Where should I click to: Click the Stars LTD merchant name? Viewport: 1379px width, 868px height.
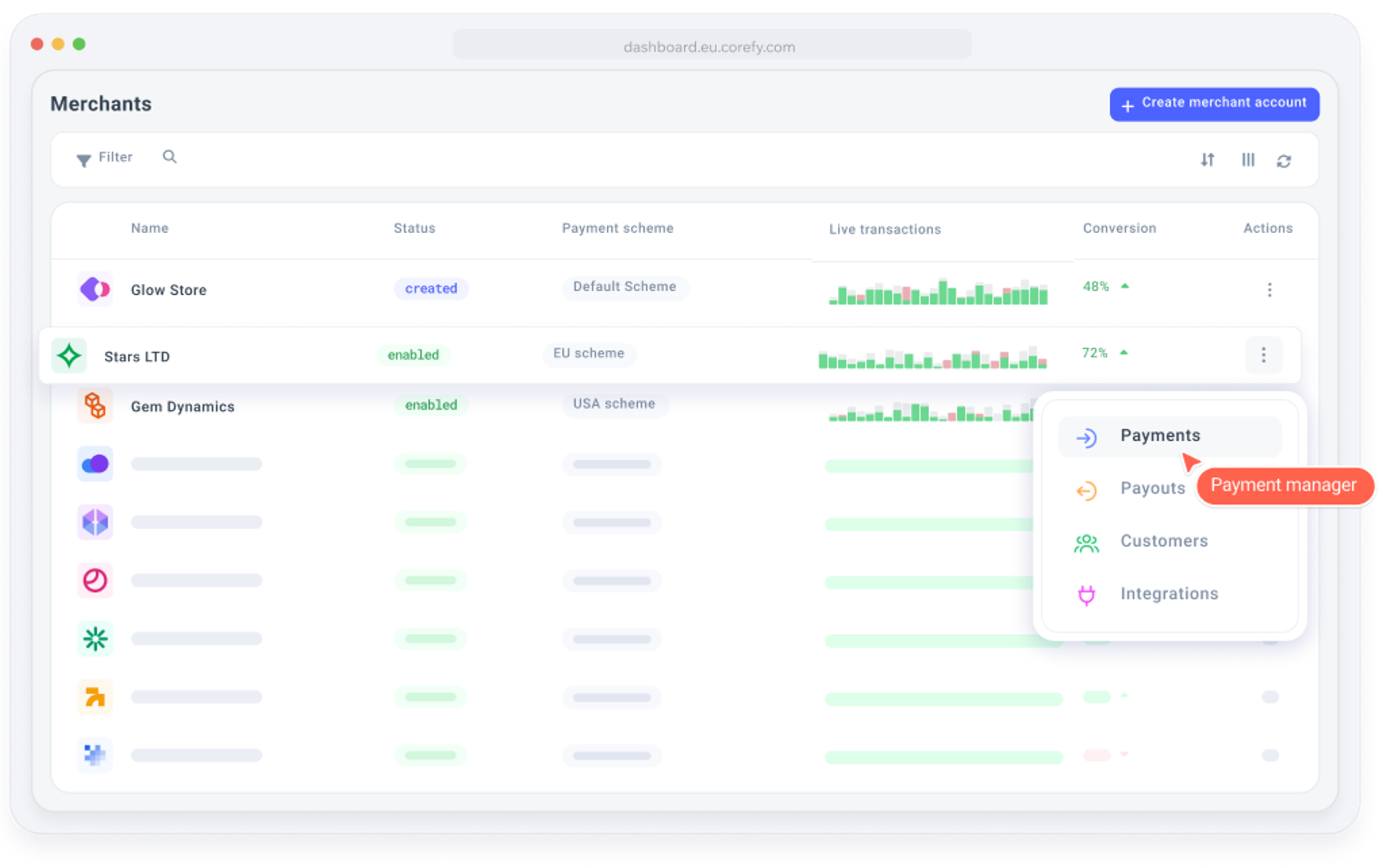137,357
